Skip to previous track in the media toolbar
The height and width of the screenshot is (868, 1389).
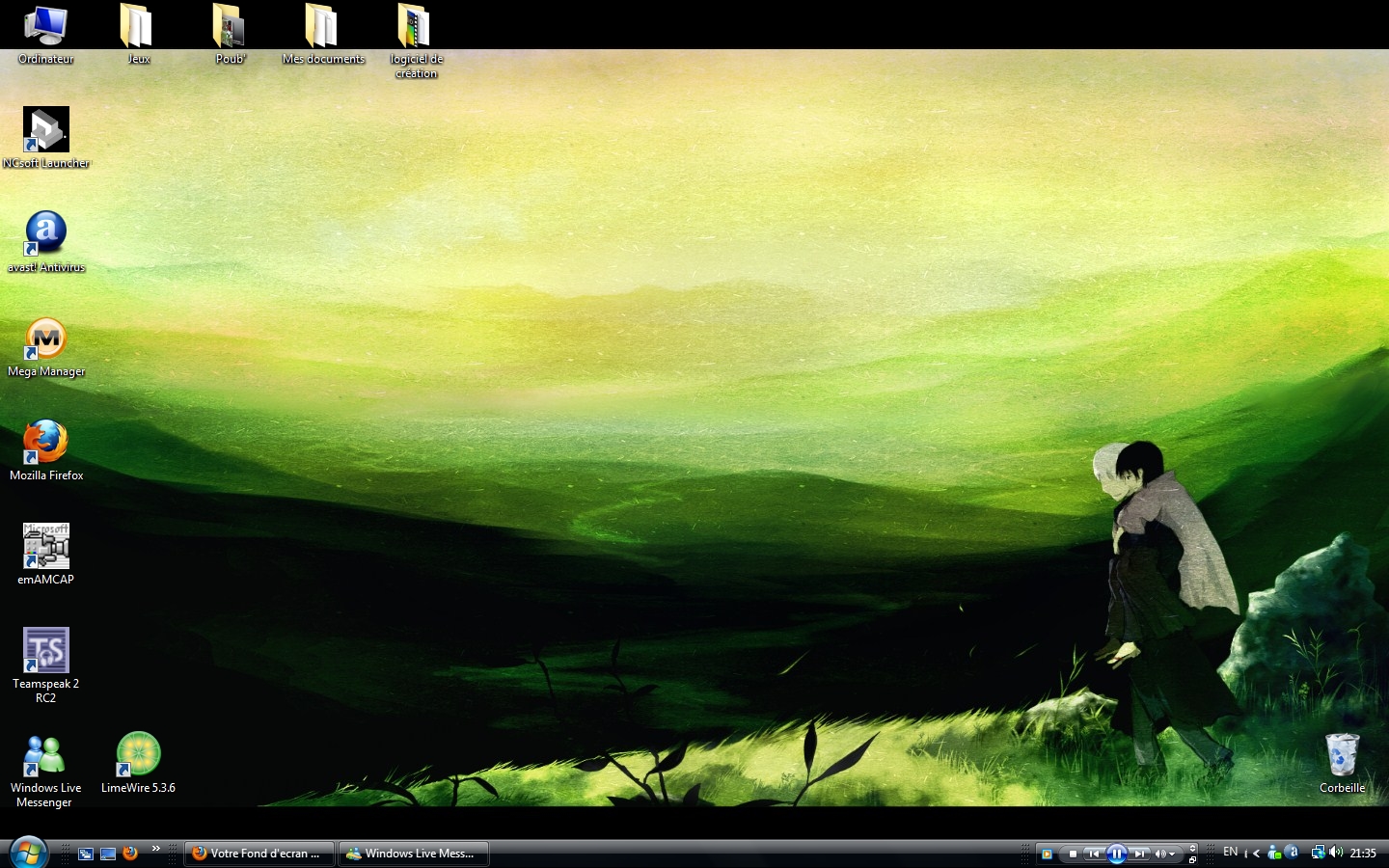point(1094,854)
